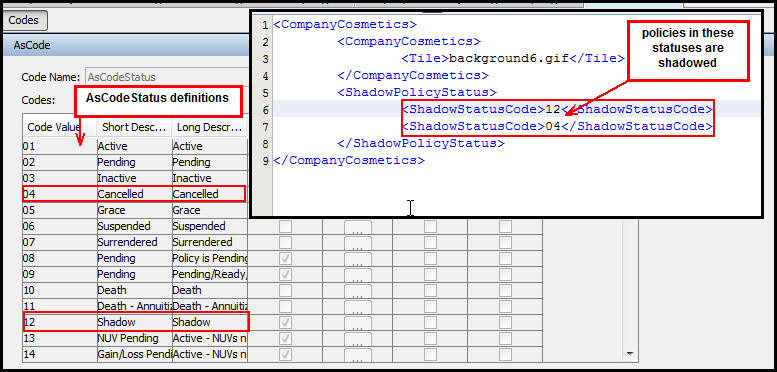This screenshot has width=777, height=372.
Task: Select code value cell 01
Action: tap(59, 147)
